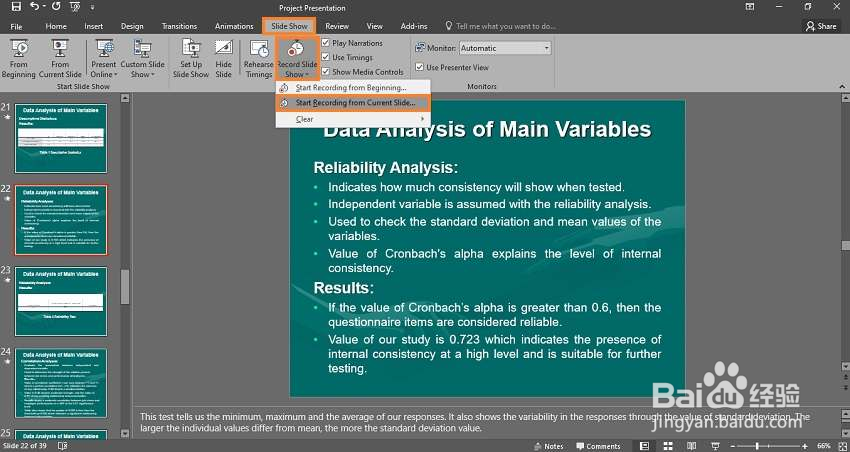Collapse the ribbon with the chevron arrow
The height and width of the screenshot is (452, 850).
tap(842, 86)
